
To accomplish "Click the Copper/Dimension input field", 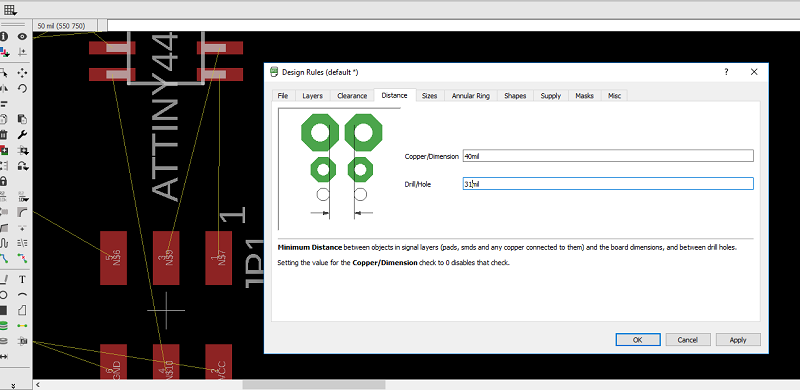I will tap(608, 156).
